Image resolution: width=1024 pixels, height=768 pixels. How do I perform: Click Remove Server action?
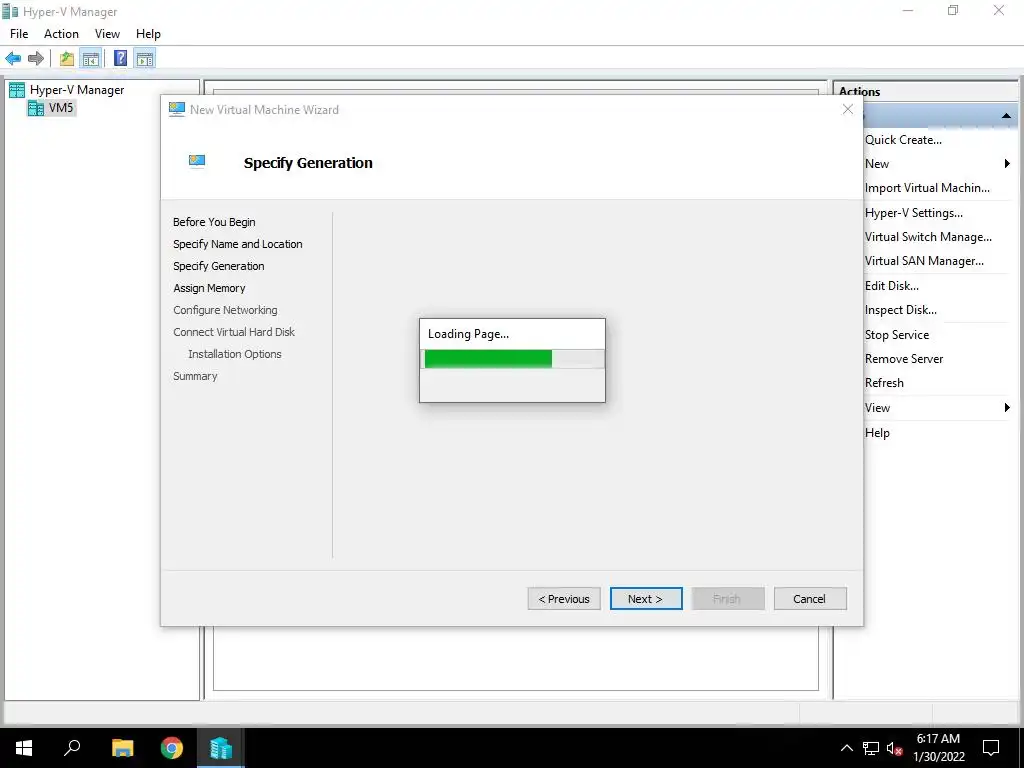(x=904, y=359)
